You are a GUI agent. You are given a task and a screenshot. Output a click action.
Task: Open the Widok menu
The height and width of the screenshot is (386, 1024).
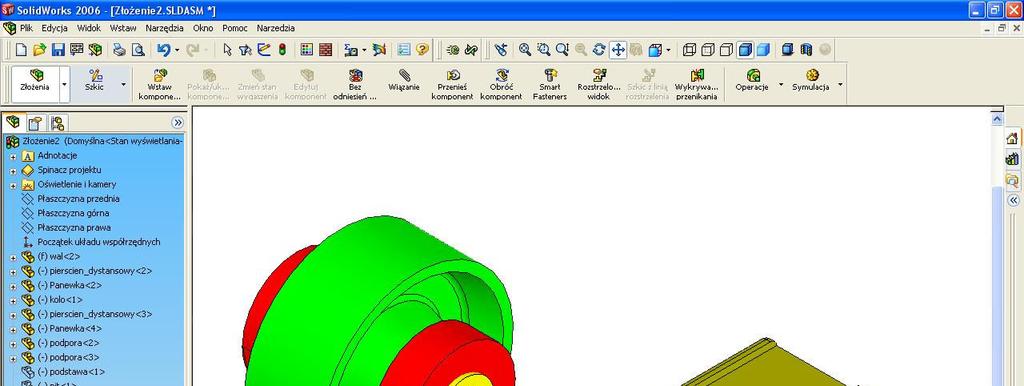(89, 29)
